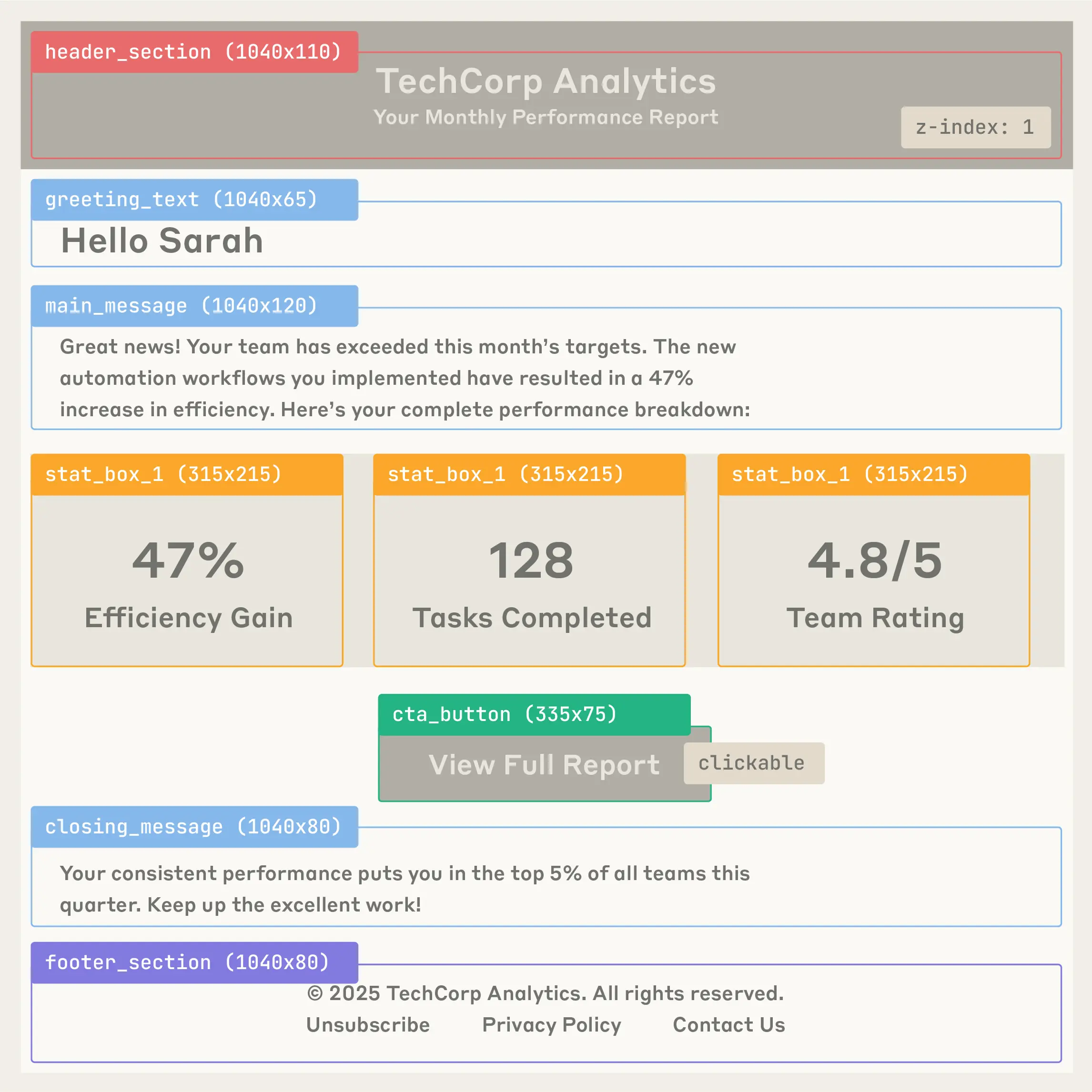Click the main_message label tag
Image resolution: width=1092 pixels, height=1092 pixels.
[194, 306]
